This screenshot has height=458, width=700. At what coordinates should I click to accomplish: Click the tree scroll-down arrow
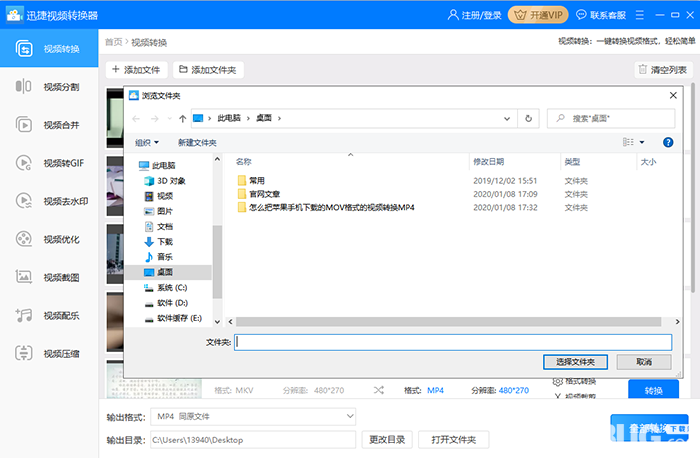[x=217, y=321]
